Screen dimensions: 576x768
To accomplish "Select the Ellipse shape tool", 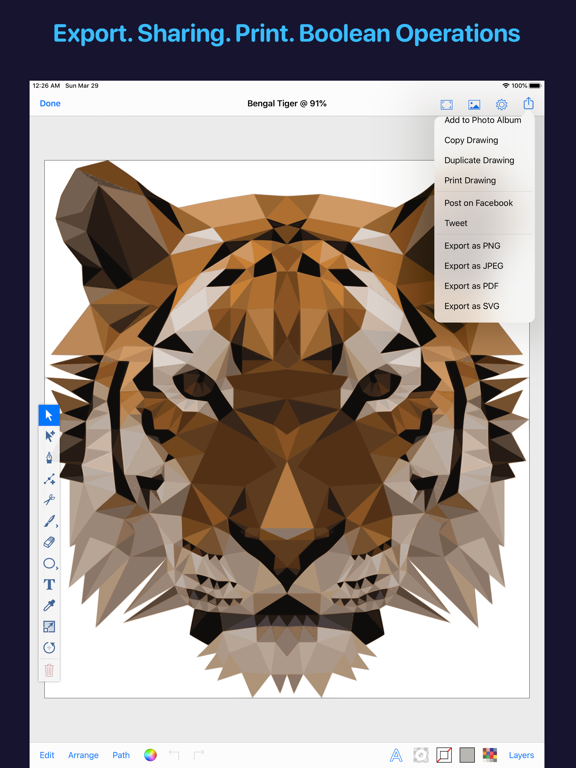I will pos(49,563).
